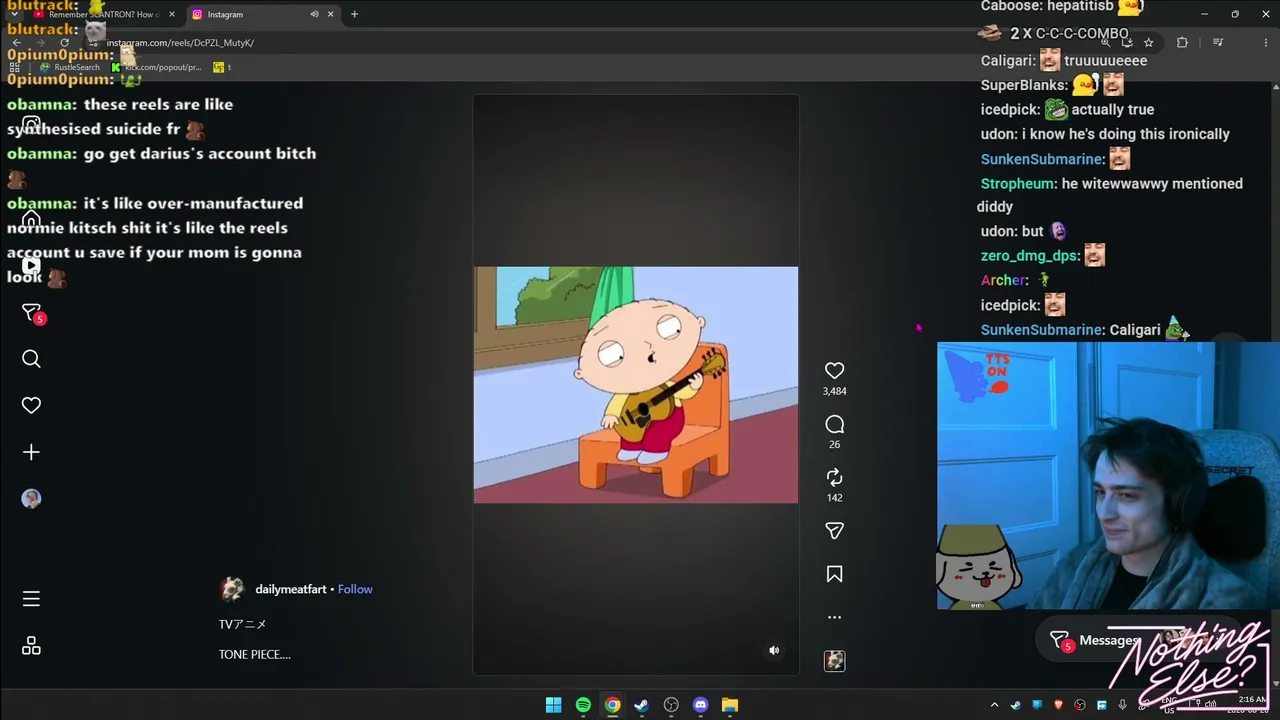
Task: Open a new browser tab
Action: (354, 14)
